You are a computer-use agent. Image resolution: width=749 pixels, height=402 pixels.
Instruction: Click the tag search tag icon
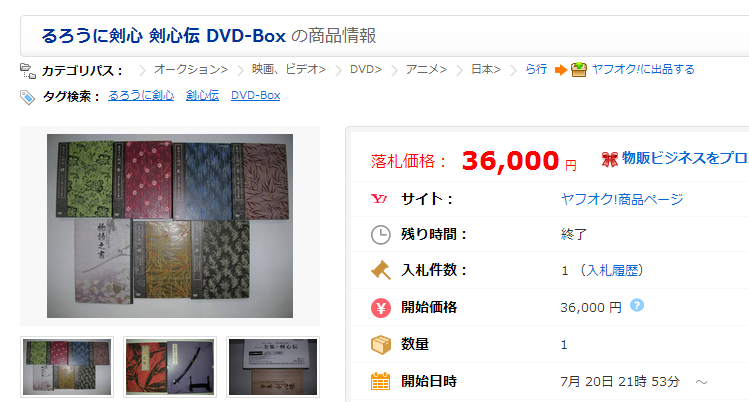tap(27, 97)
